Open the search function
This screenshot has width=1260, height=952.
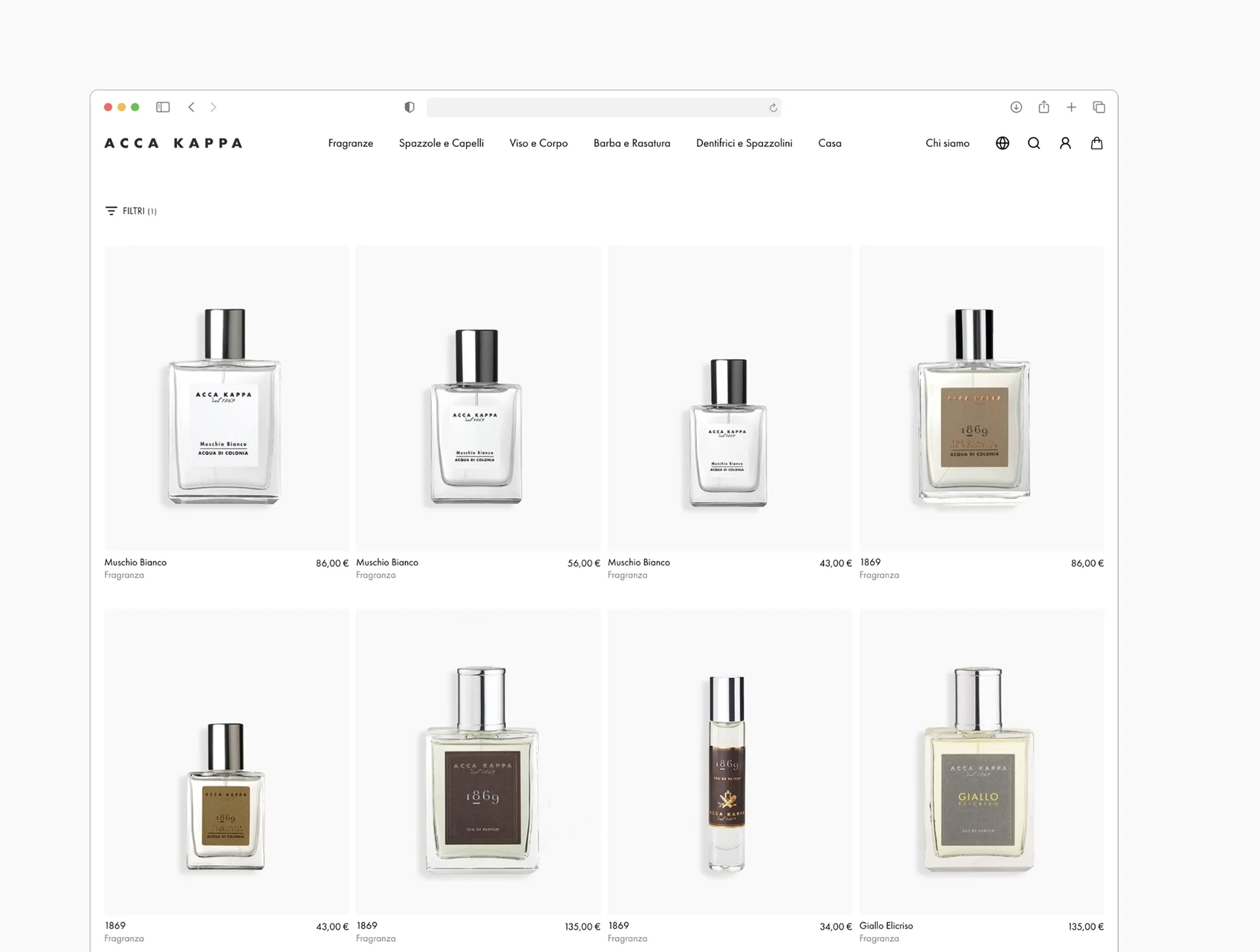point(1034,143)
